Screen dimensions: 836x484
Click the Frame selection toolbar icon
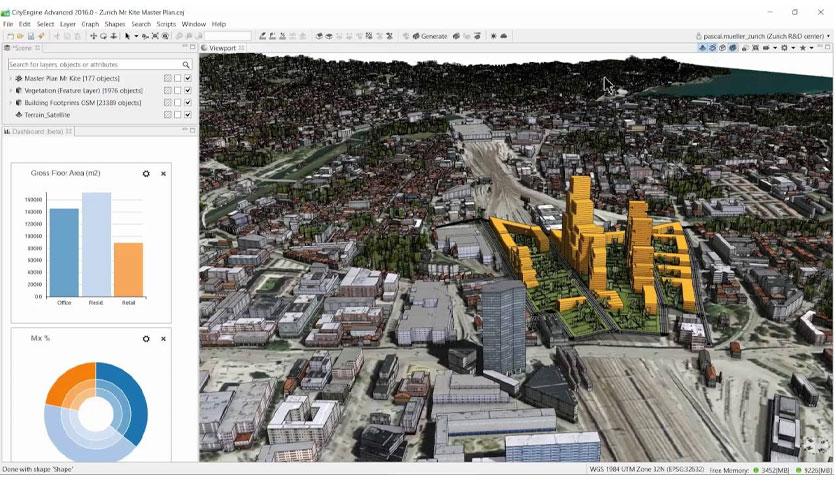pos(155,36)
